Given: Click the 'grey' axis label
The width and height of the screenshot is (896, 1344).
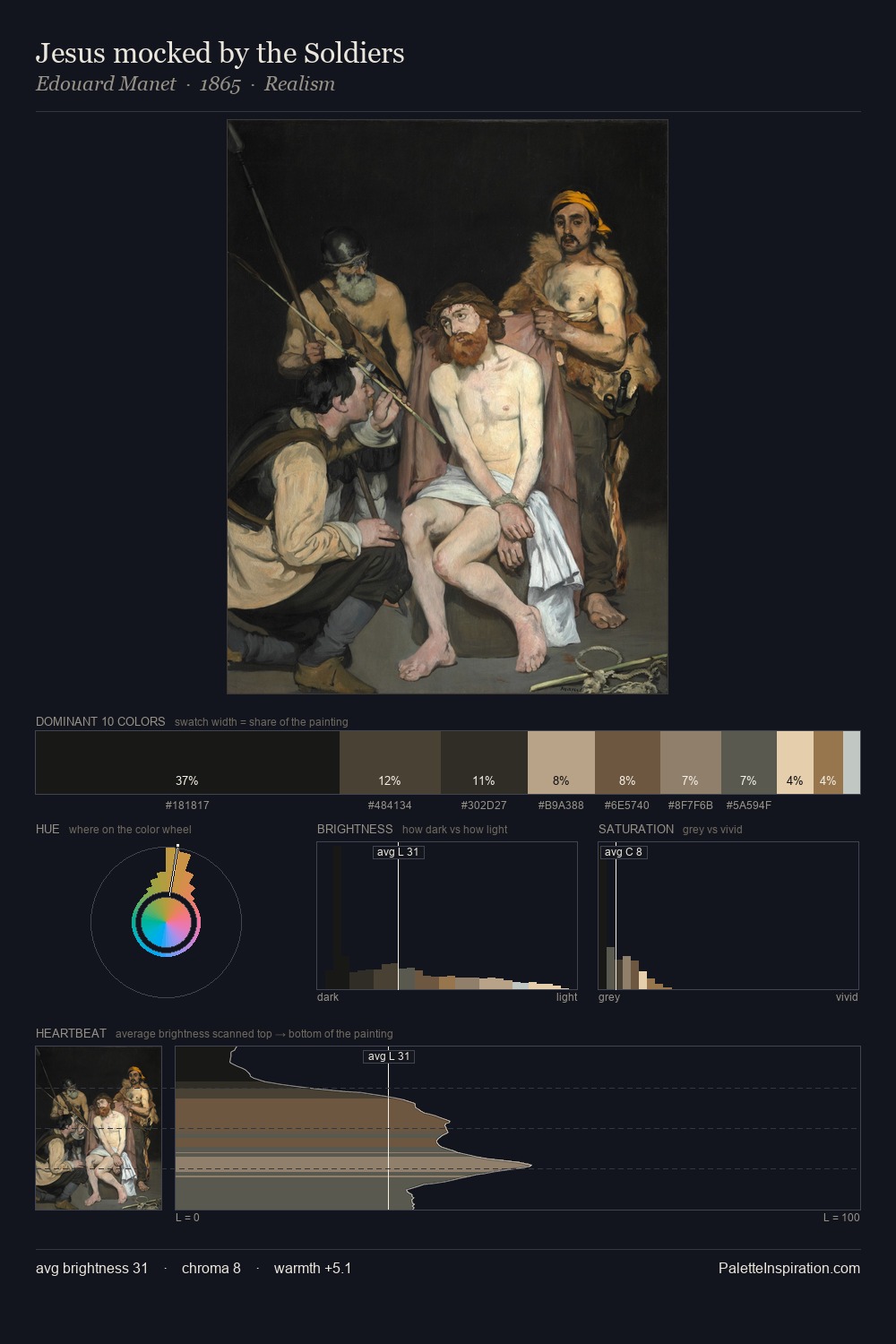Looking at the screenshot, I should tap(609, 997).
